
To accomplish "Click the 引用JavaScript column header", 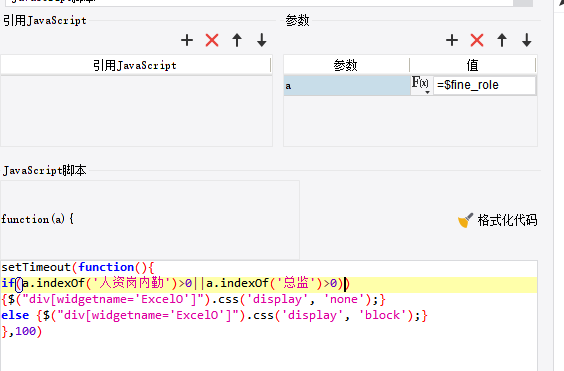I will (135, 65).
